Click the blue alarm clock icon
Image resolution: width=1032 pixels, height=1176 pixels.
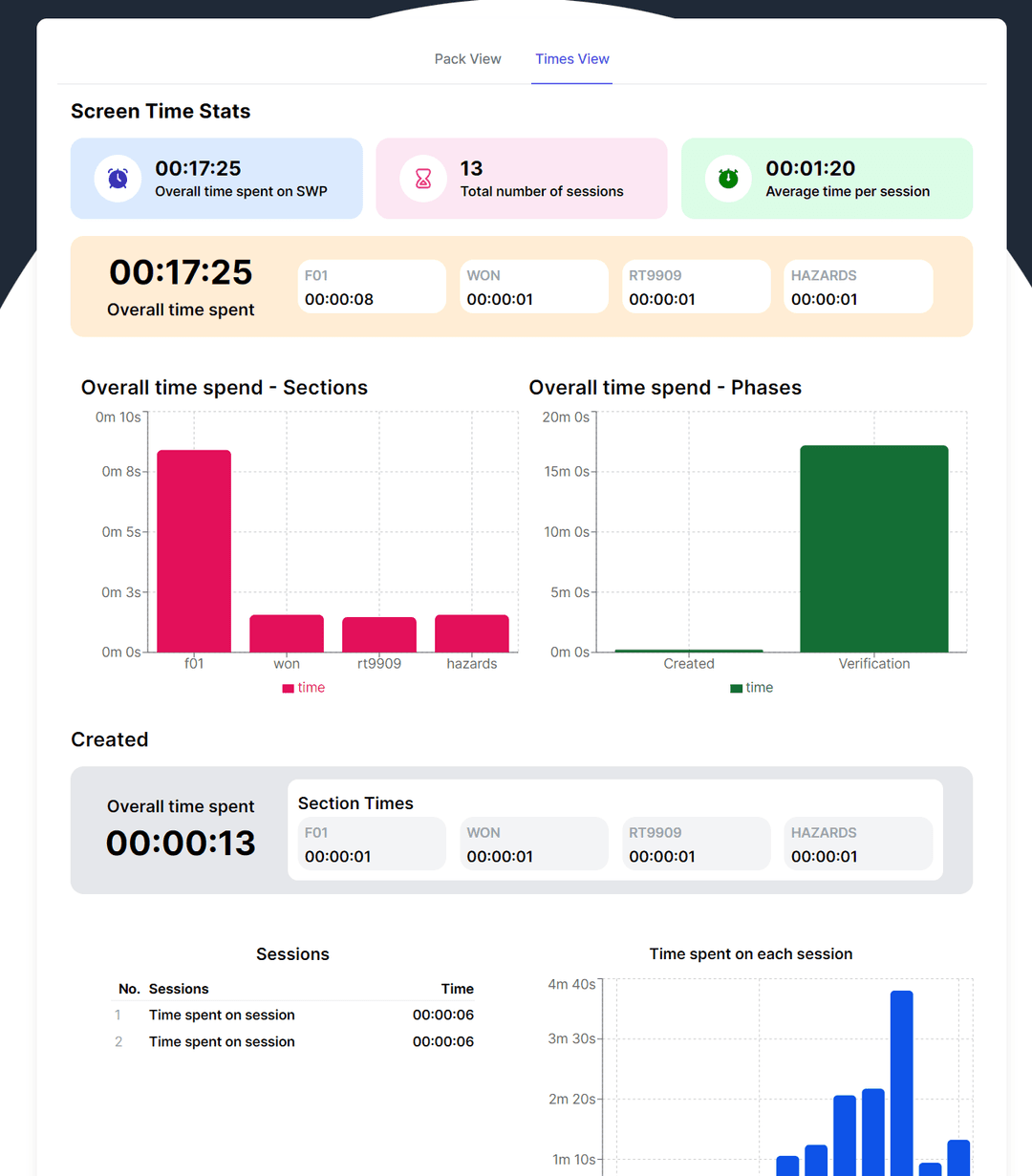point(117,178)
